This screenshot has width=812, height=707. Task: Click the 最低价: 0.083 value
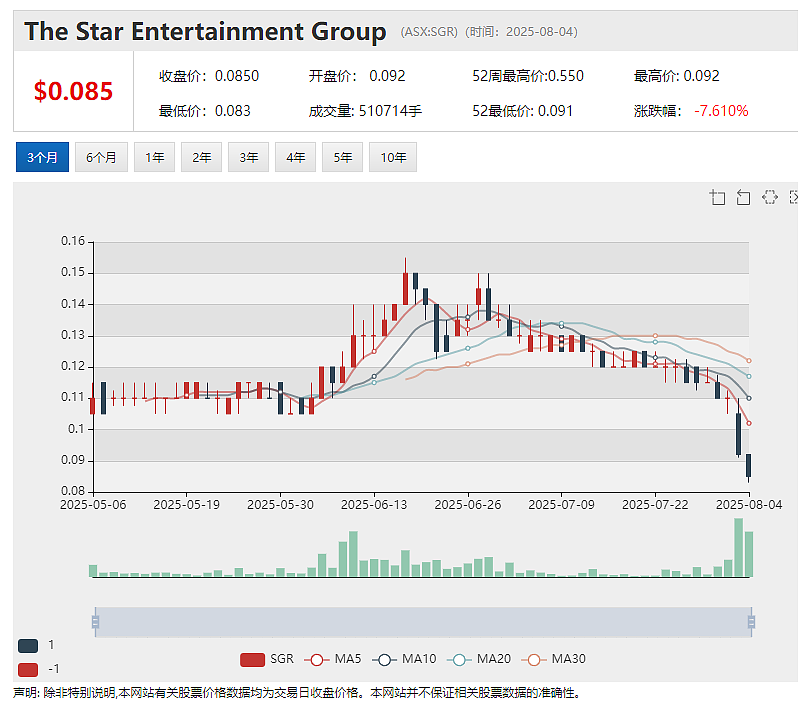205,111
